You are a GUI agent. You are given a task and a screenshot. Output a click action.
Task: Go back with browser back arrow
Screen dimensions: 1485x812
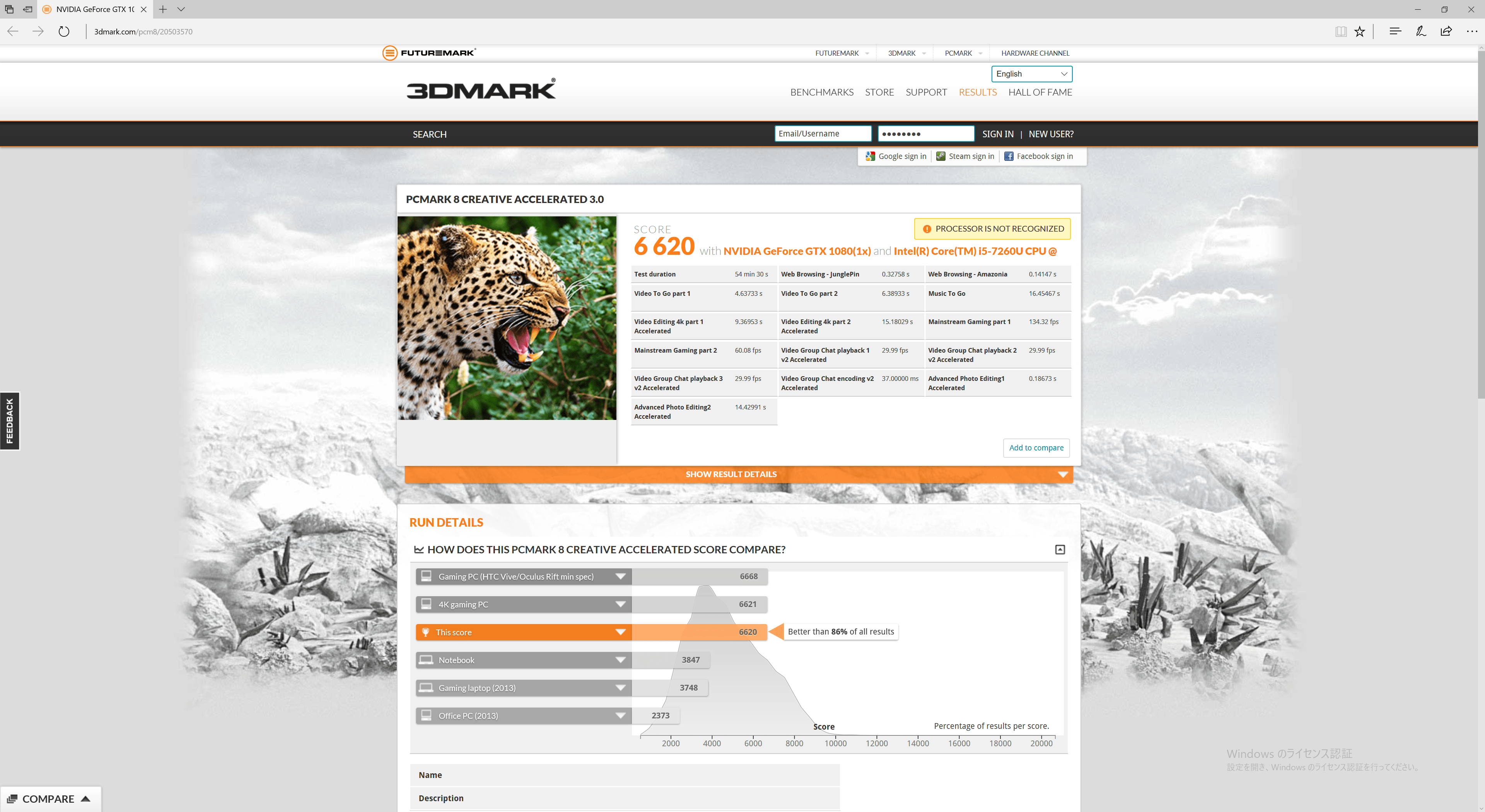point(13,31)
